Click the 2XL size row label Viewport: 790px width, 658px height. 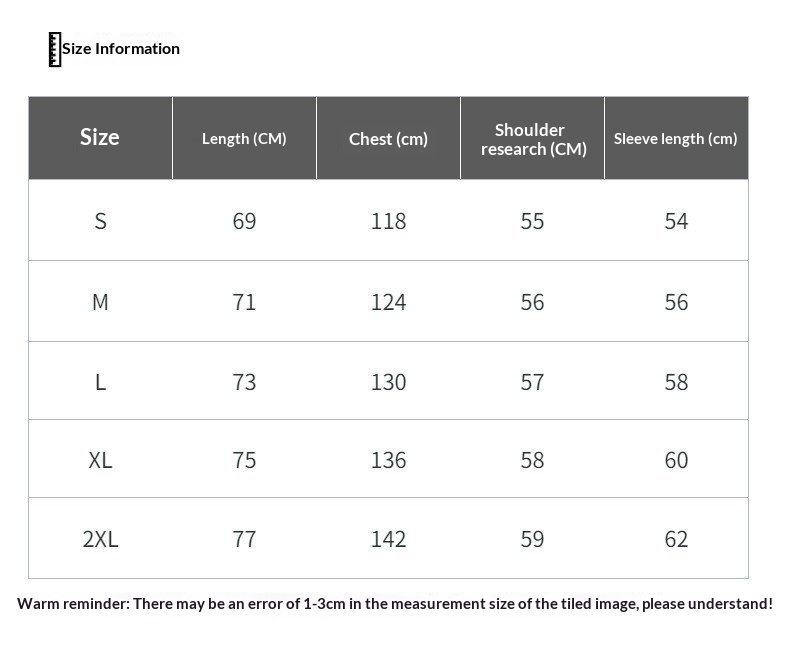click(x=100, y=539)
